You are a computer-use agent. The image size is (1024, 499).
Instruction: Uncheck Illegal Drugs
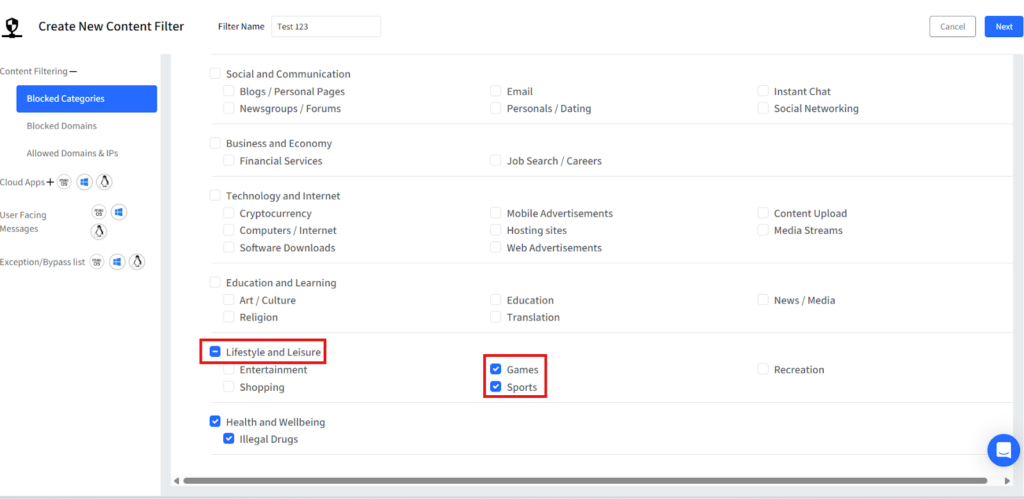tap(229, 439)
